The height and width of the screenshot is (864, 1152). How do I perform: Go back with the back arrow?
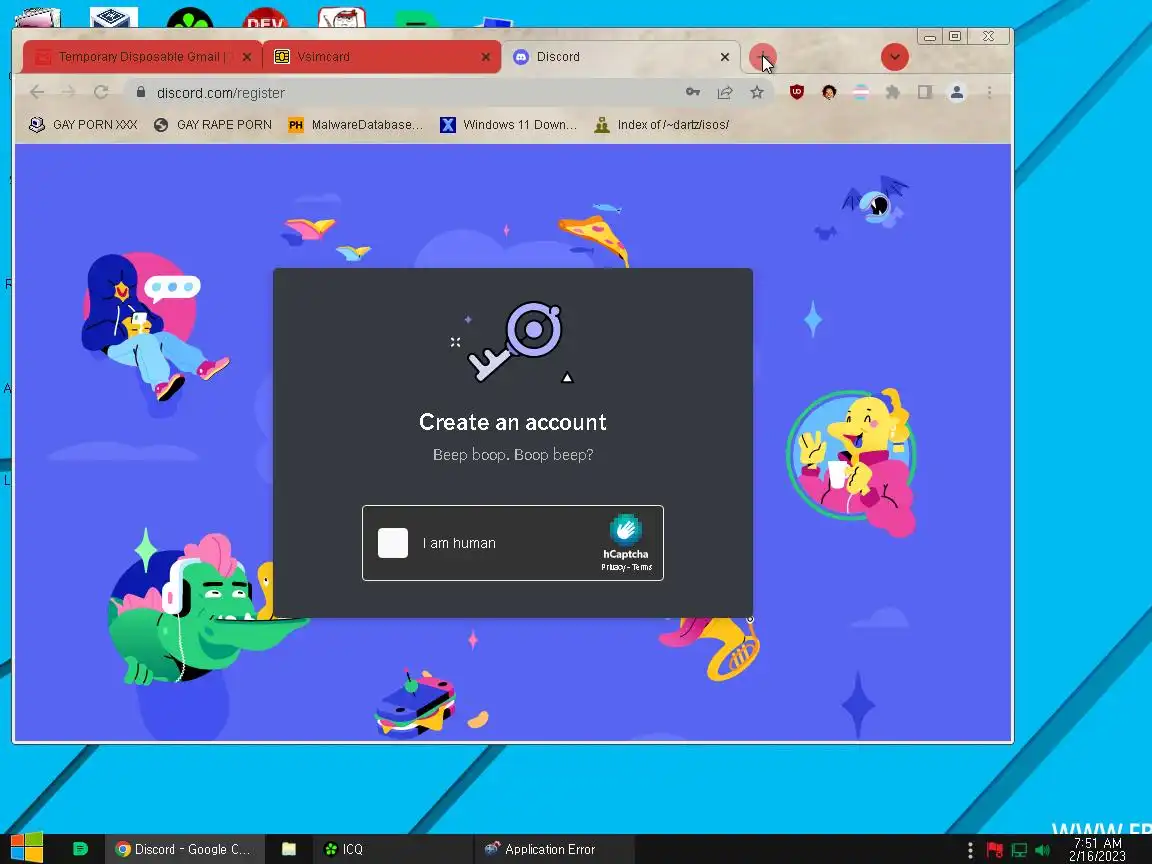(x=37, y=92)
